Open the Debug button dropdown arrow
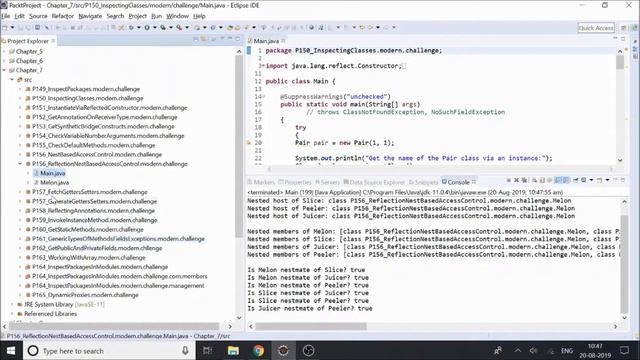640x360 pixels. coord(138,27)
